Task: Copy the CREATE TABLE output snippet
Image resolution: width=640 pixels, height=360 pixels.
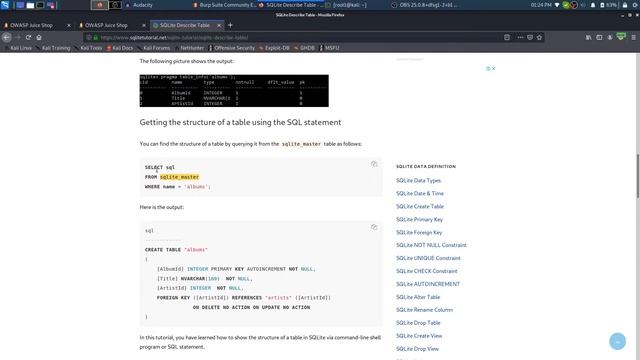Action: (x=374, y=227)
